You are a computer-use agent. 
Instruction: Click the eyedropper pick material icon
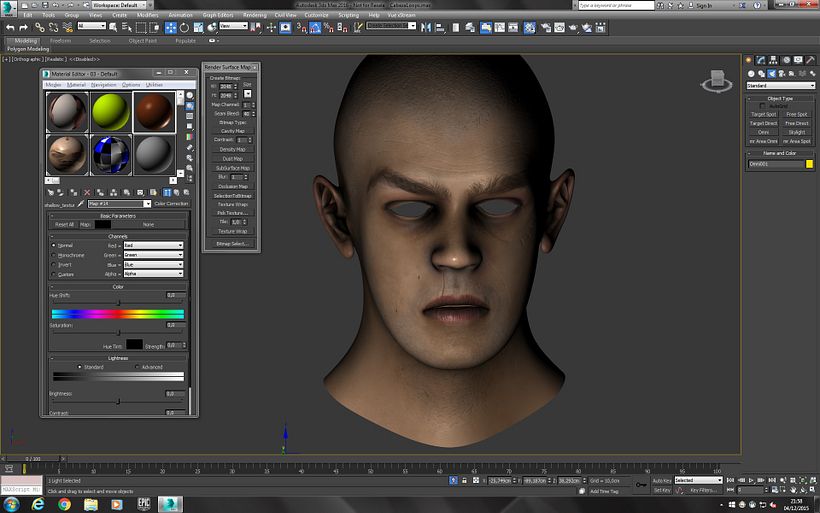[x=81, y=203]
